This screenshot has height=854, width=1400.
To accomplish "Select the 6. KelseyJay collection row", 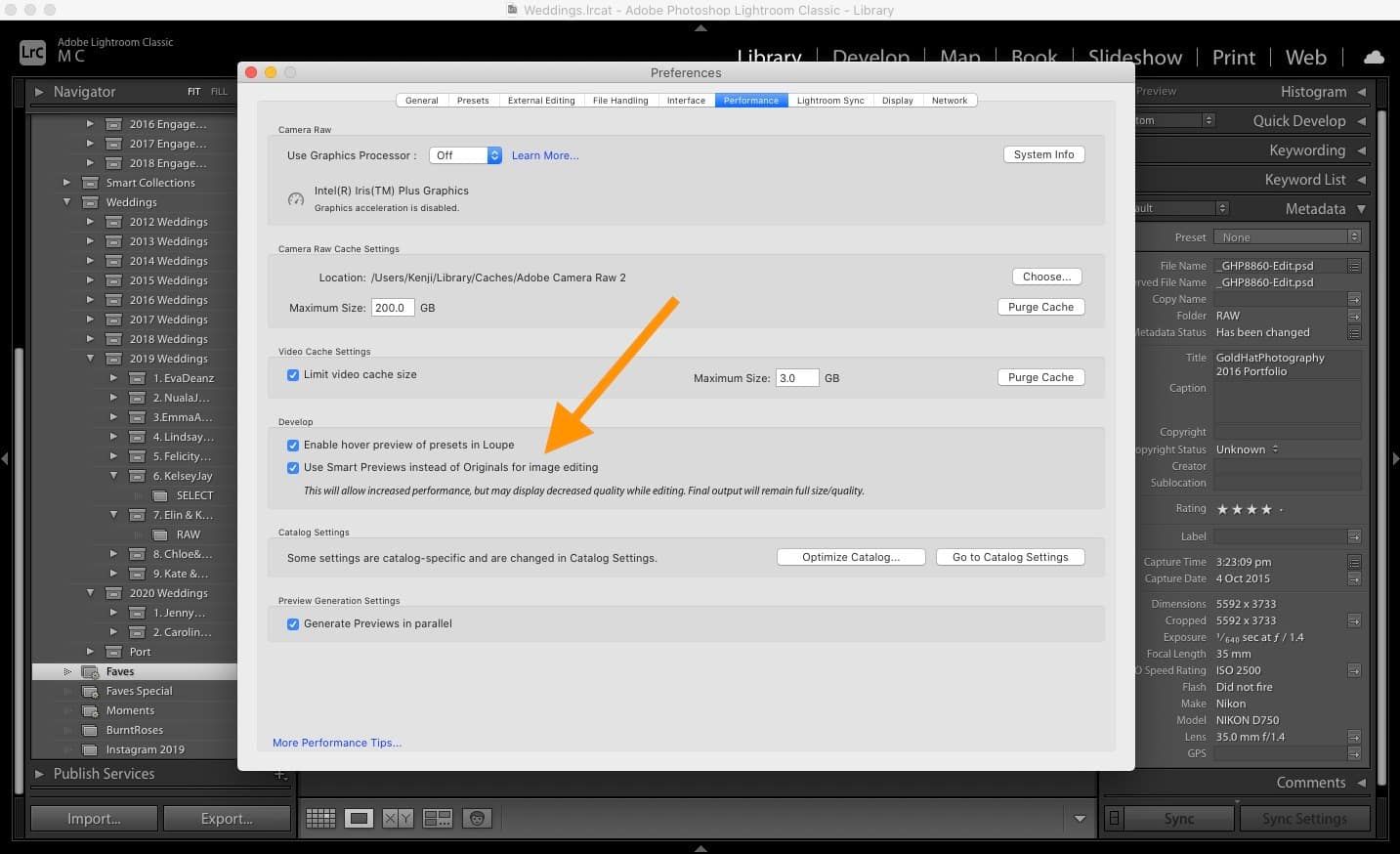I will click(134, 476).
